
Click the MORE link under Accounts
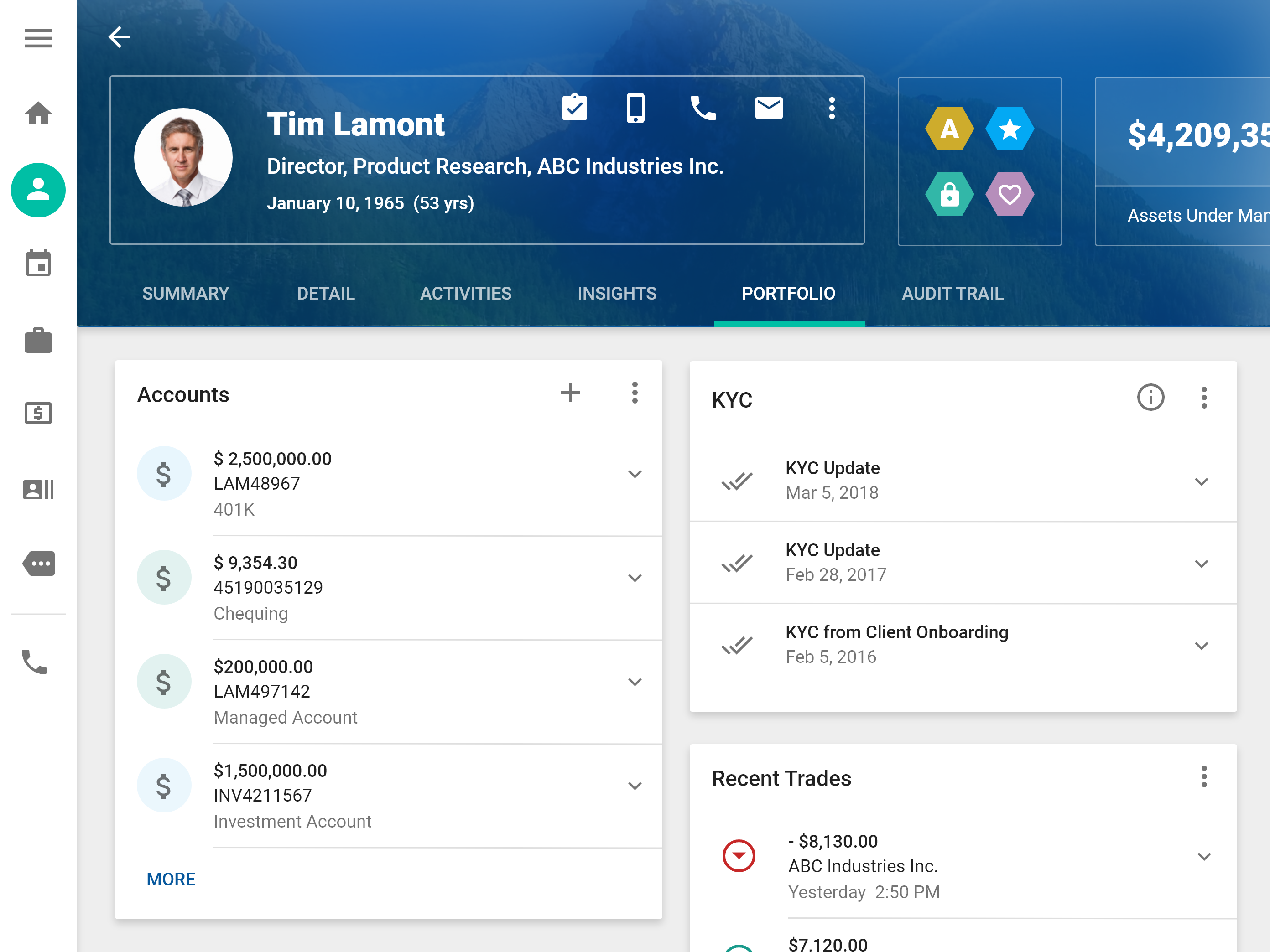tap(171, 879)
